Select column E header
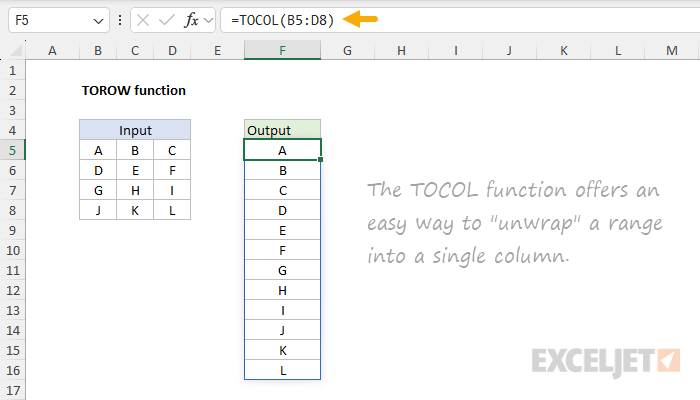Viewport: 700px width, 400px height. [x=217, y=50]
